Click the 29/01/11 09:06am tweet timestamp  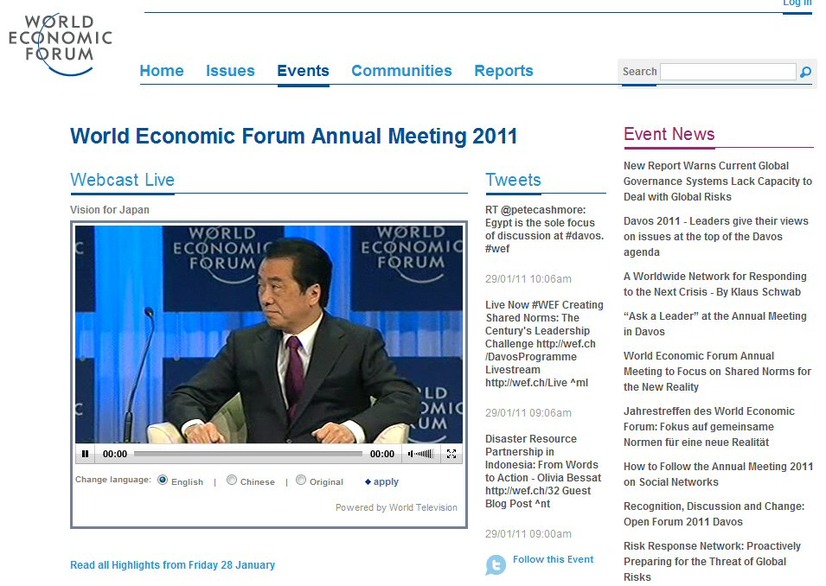528,413
